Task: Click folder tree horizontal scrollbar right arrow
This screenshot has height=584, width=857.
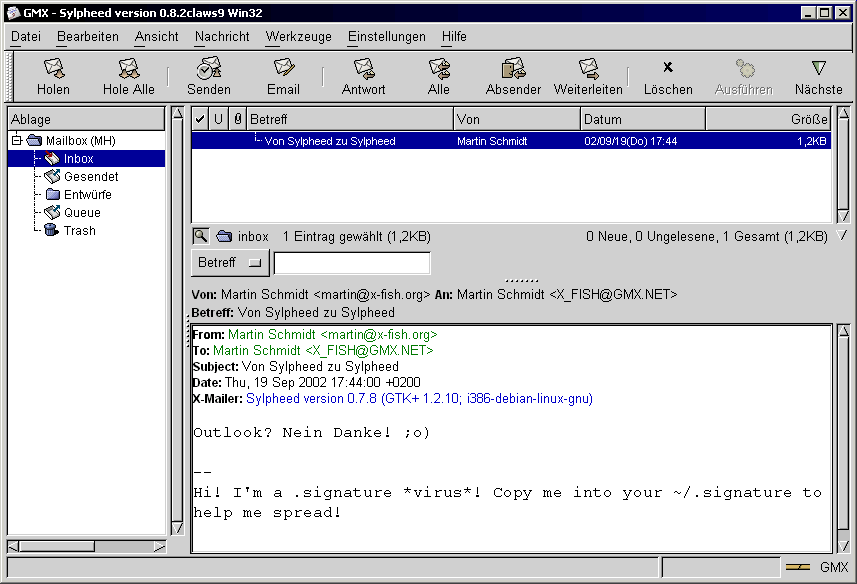Action: (x=160, y=546)
